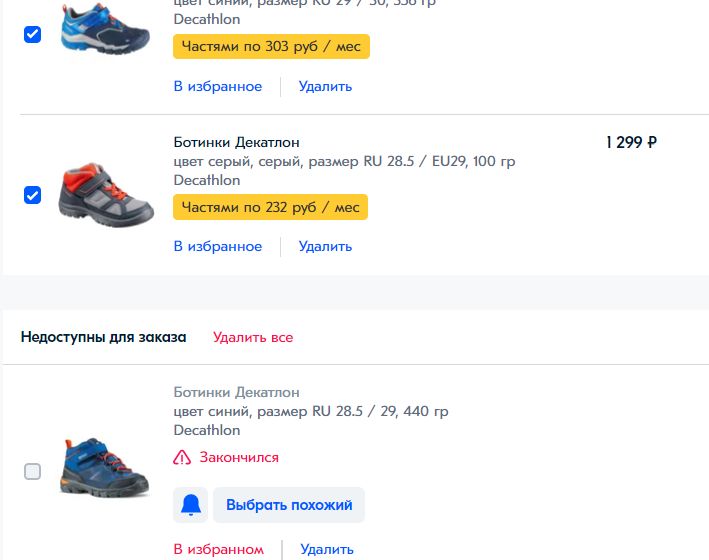Image resolution: width=709 pixels, height=560 pixels.
Task: Uncheck the checkbox for the 303 руб item
Action: coord(32,34)
